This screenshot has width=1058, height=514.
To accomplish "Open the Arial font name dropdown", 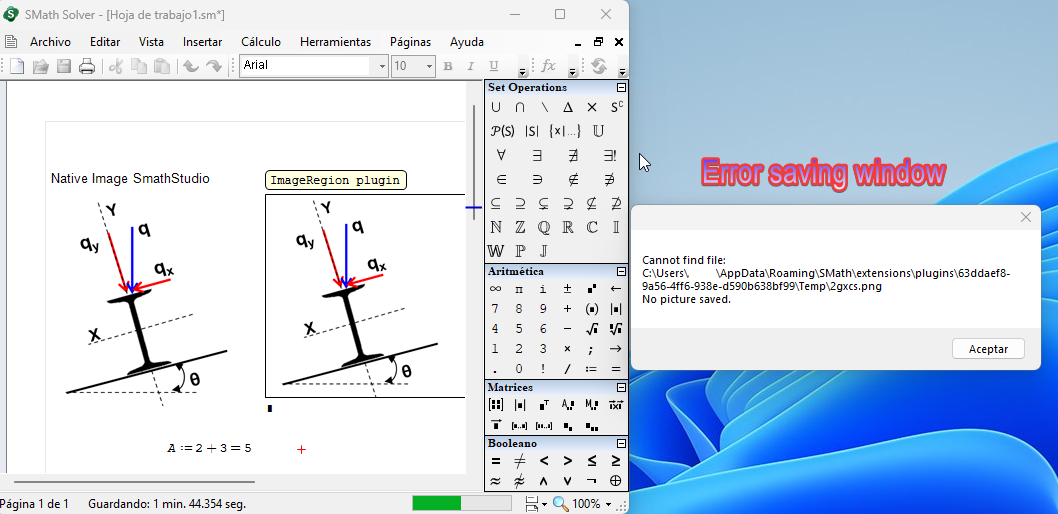I will point(381,66).
